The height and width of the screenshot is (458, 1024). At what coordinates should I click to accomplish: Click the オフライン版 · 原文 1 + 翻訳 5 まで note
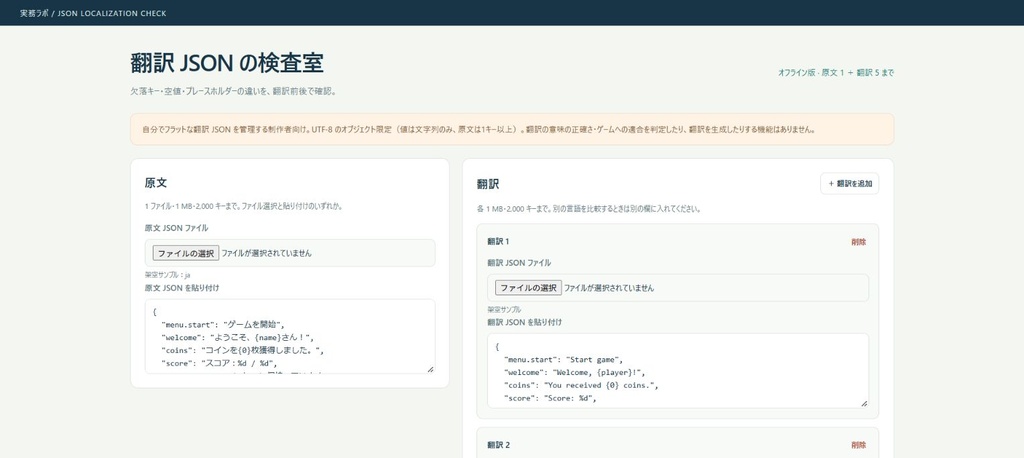coord(835,73)
